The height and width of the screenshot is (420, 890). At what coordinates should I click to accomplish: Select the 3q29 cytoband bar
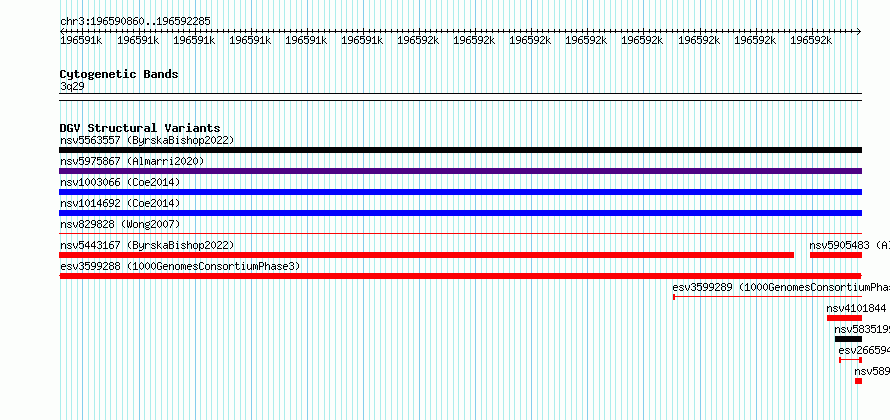point(460,97)
